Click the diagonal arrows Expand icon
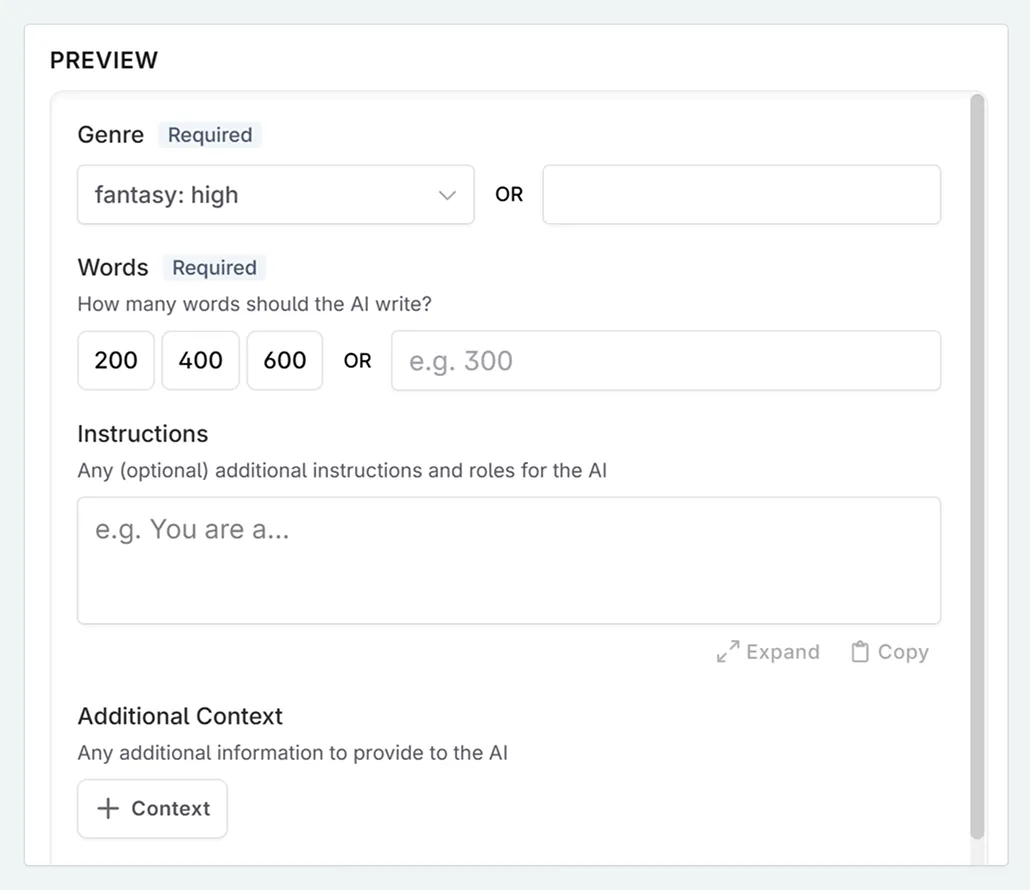This screenshot has width=1030, height=890. (x=729, y=651)
